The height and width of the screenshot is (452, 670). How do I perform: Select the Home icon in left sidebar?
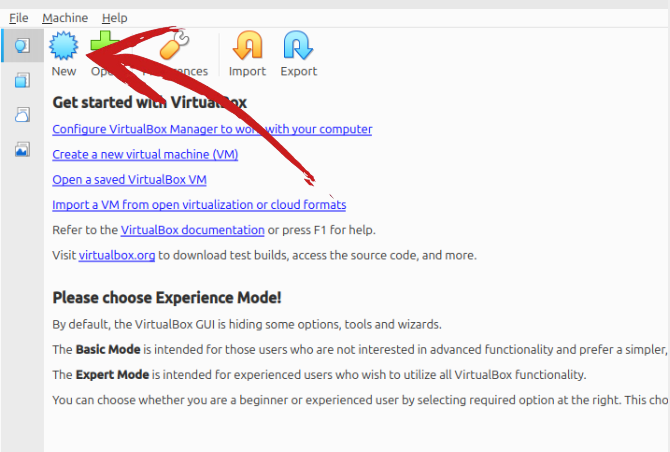pyautogui.click(x=22, y=45)
